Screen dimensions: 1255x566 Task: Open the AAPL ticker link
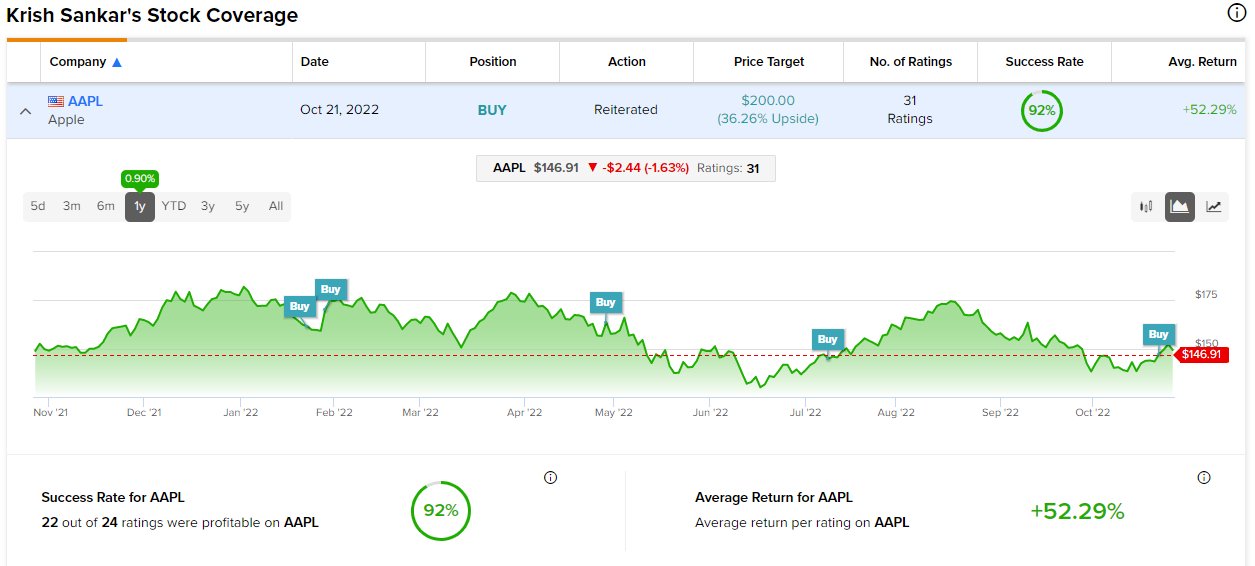click(x=85, y=101)
